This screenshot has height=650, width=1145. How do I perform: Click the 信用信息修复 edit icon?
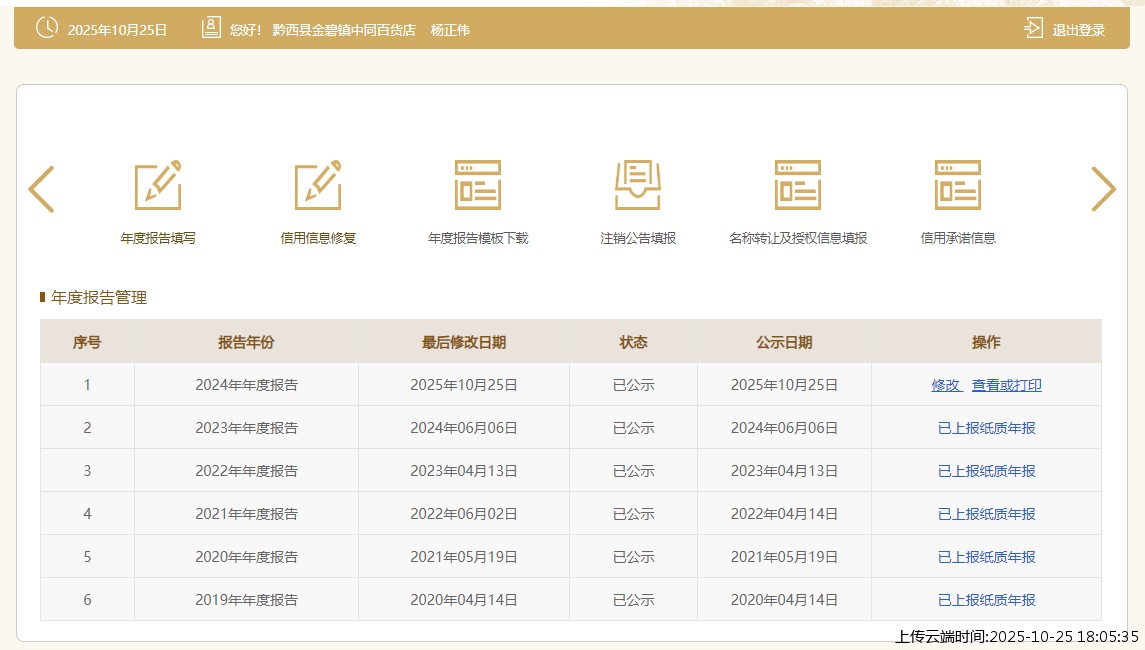coord(318,185)
